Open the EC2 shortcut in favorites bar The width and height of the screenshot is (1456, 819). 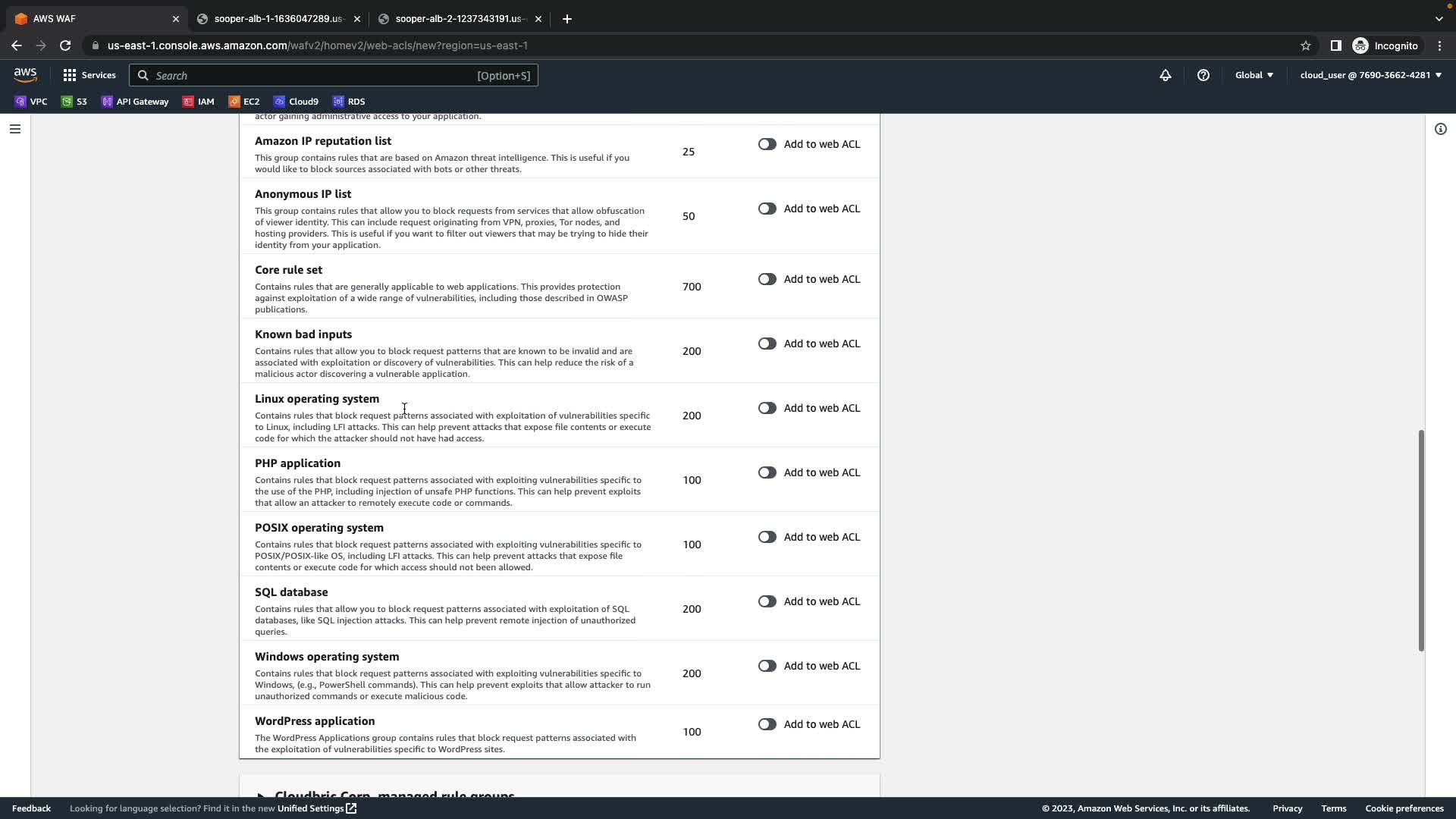(x=244, y=102)
